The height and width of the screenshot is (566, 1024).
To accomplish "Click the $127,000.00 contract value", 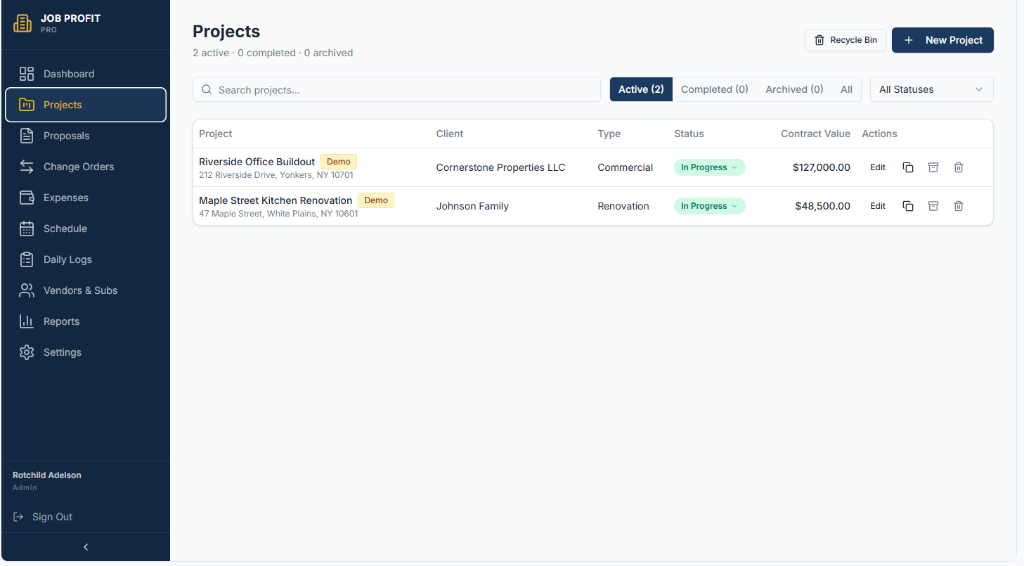I will pyautogui.click(x=821, y=167).
